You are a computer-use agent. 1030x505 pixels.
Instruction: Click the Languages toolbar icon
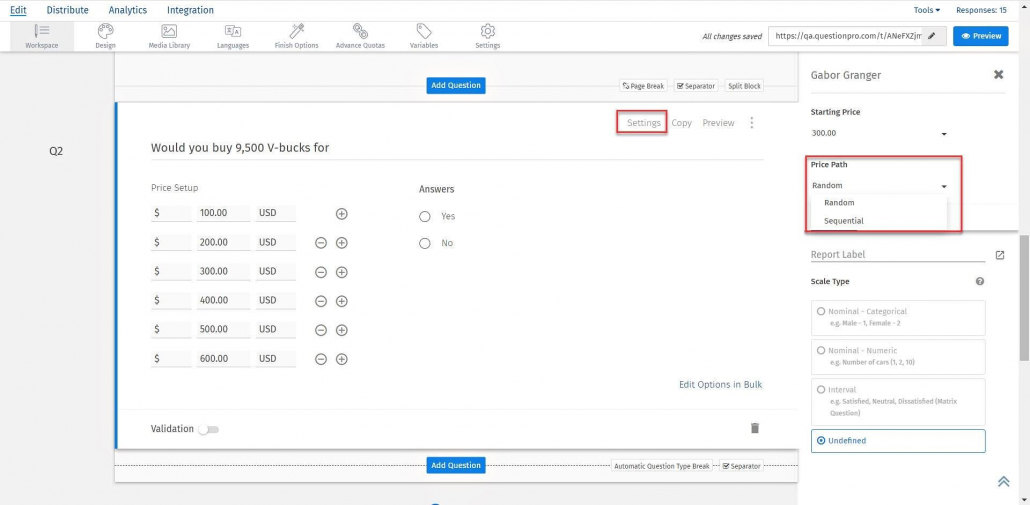click(x=232, y=32)
